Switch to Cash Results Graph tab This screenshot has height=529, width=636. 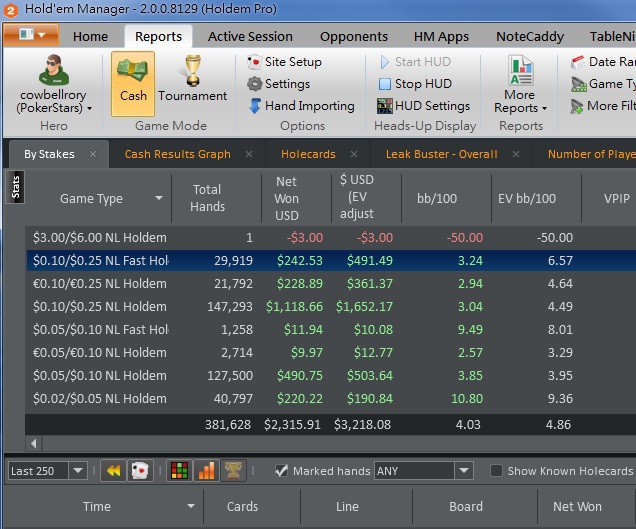pos(177,154)
